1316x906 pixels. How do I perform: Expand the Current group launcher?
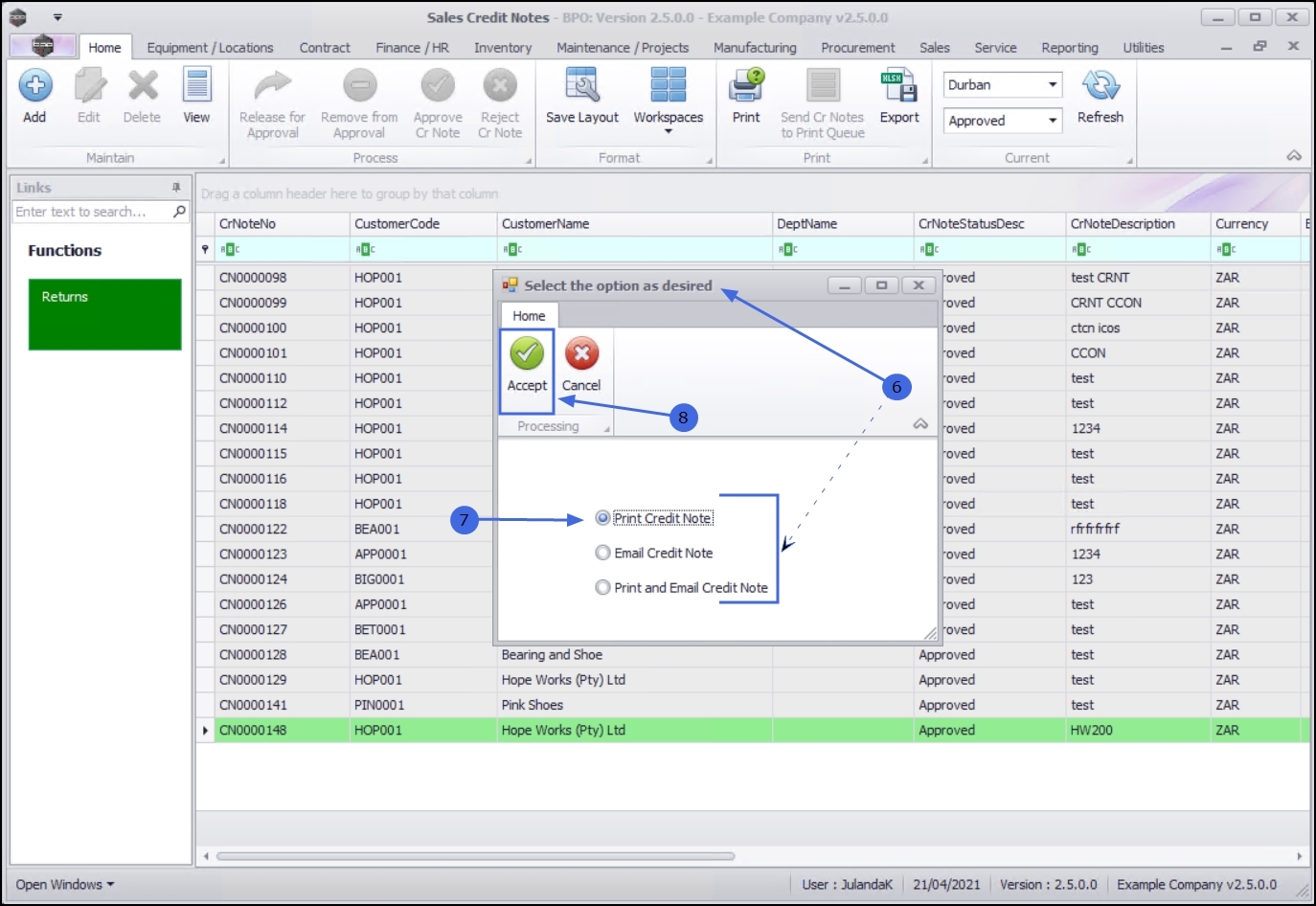(x=1129, y=161)
